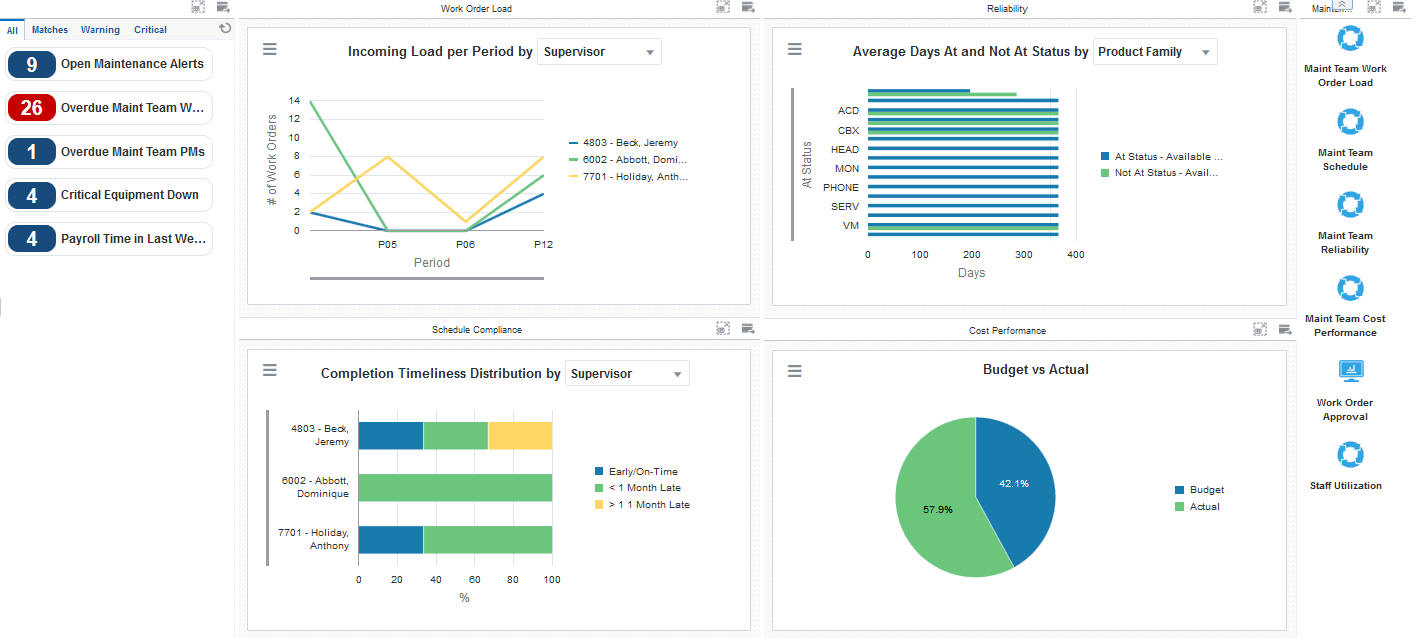The image size is (1415, 638).
Task: Toggle Budget legend entry on pie chart
Action: [1200, 490]
